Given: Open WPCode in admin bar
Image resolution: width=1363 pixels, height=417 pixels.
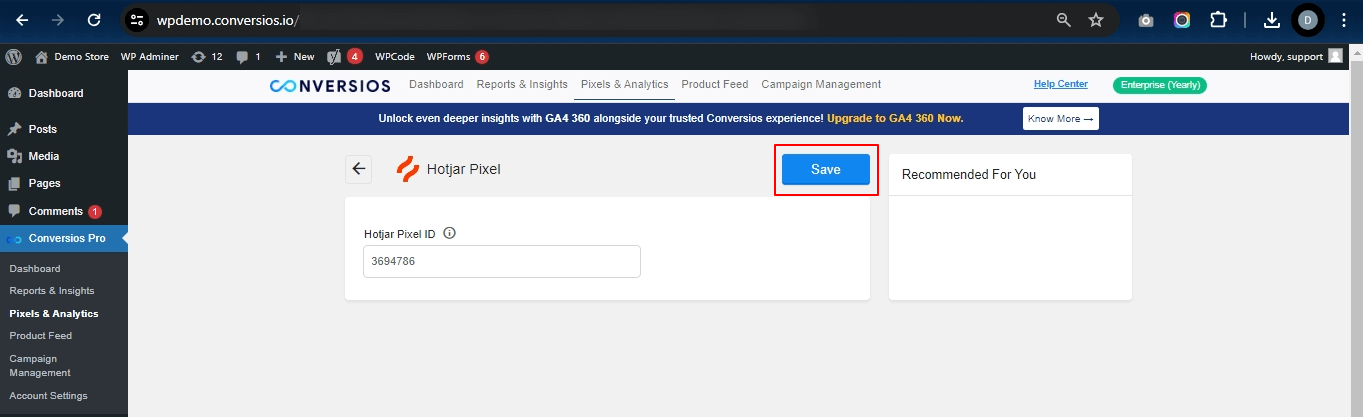Looking at the screenshot, I should pyautogui.click(x=395, y=57).
